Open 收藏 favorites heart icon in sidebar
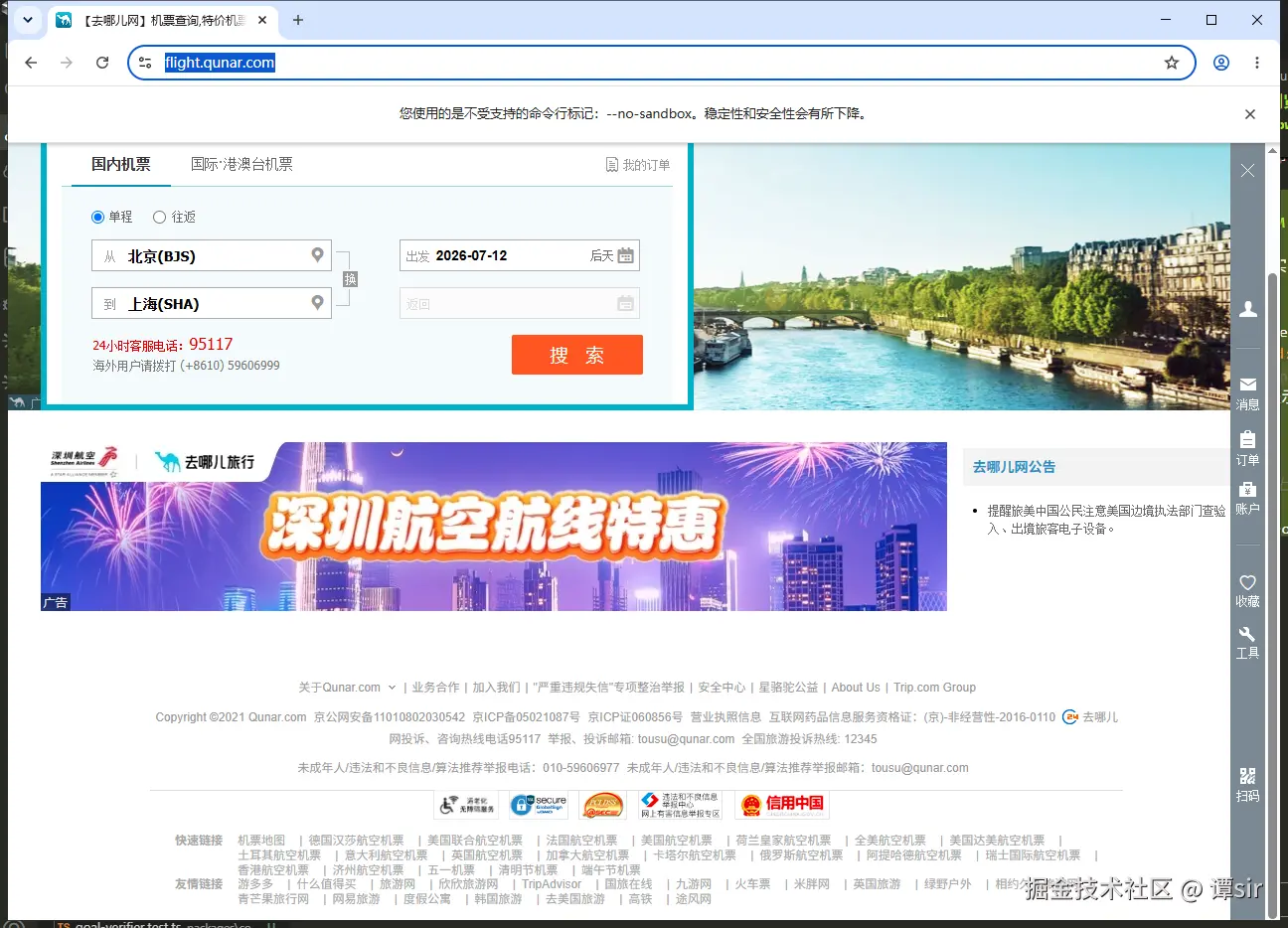Image resolution: width=1288 pixels, height=928 pixels. (x=1248, y=590)
